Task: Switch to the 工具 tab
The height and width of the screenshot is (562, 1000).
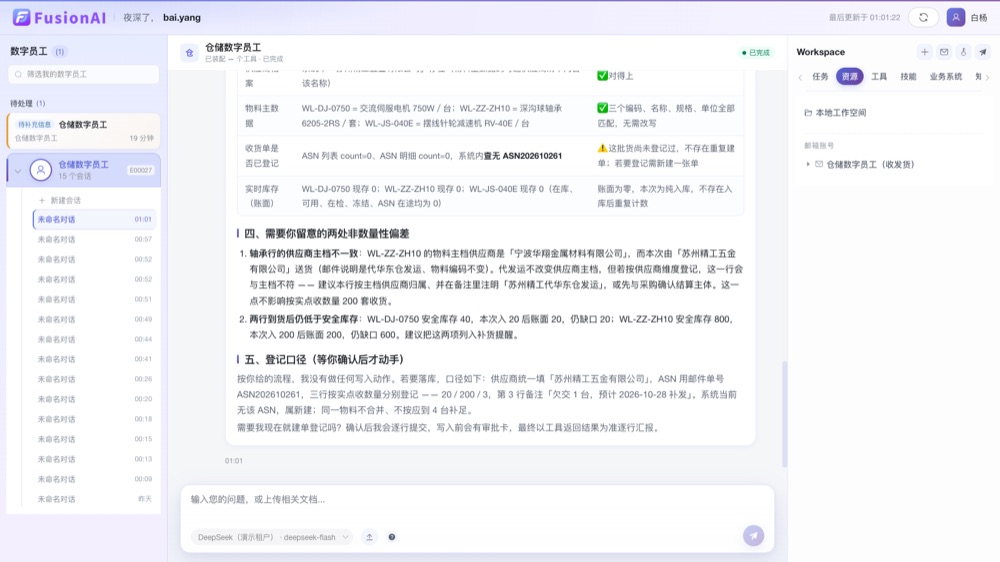Action: tap(879, 77)
